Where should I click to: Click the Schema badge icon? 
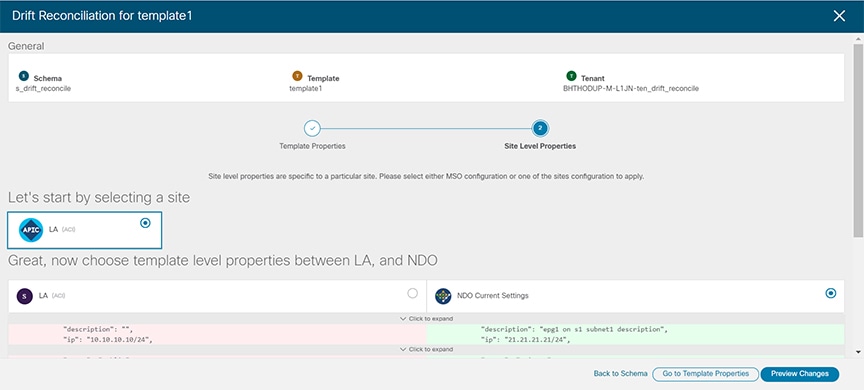(x=23, y=76)
